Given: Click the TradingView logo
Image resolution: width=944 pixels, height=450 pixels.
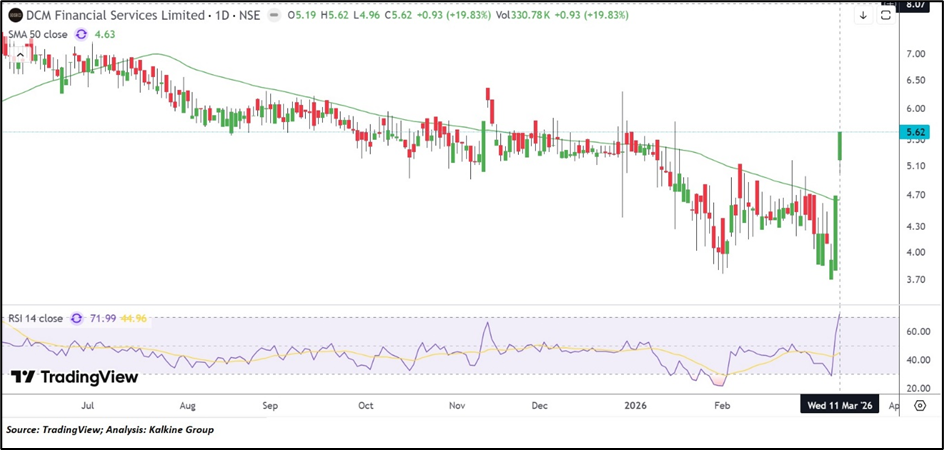Looking at the screenshot, I should 74,377.
